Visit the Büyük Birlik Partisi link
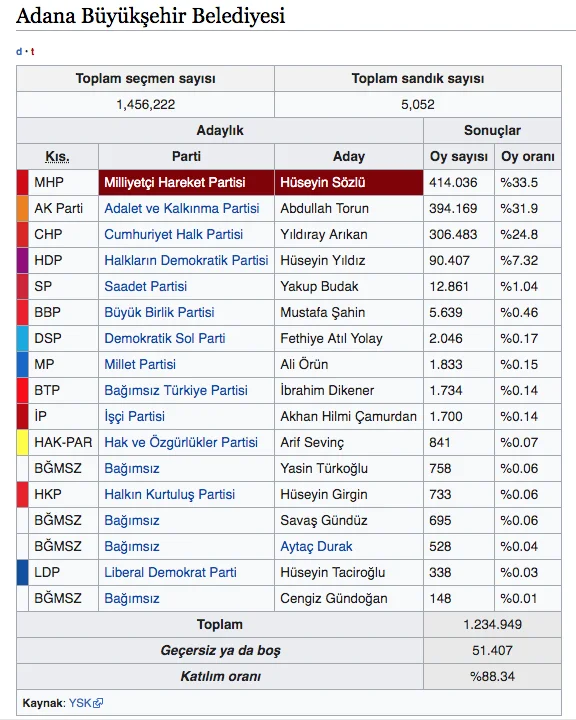Screen dimensions: 576x720 click(x=159, y=312)
